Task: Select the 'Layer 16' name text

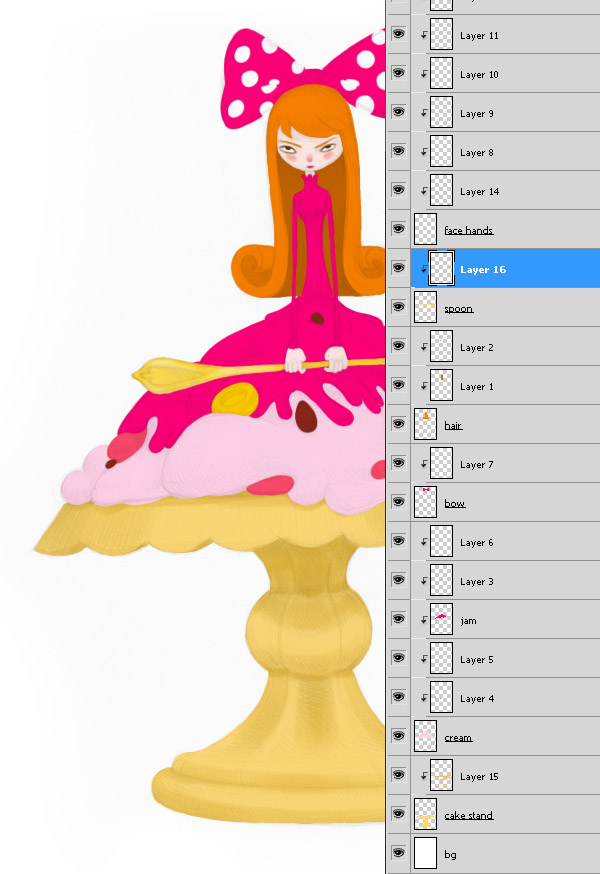Action: tap(483, 270)
